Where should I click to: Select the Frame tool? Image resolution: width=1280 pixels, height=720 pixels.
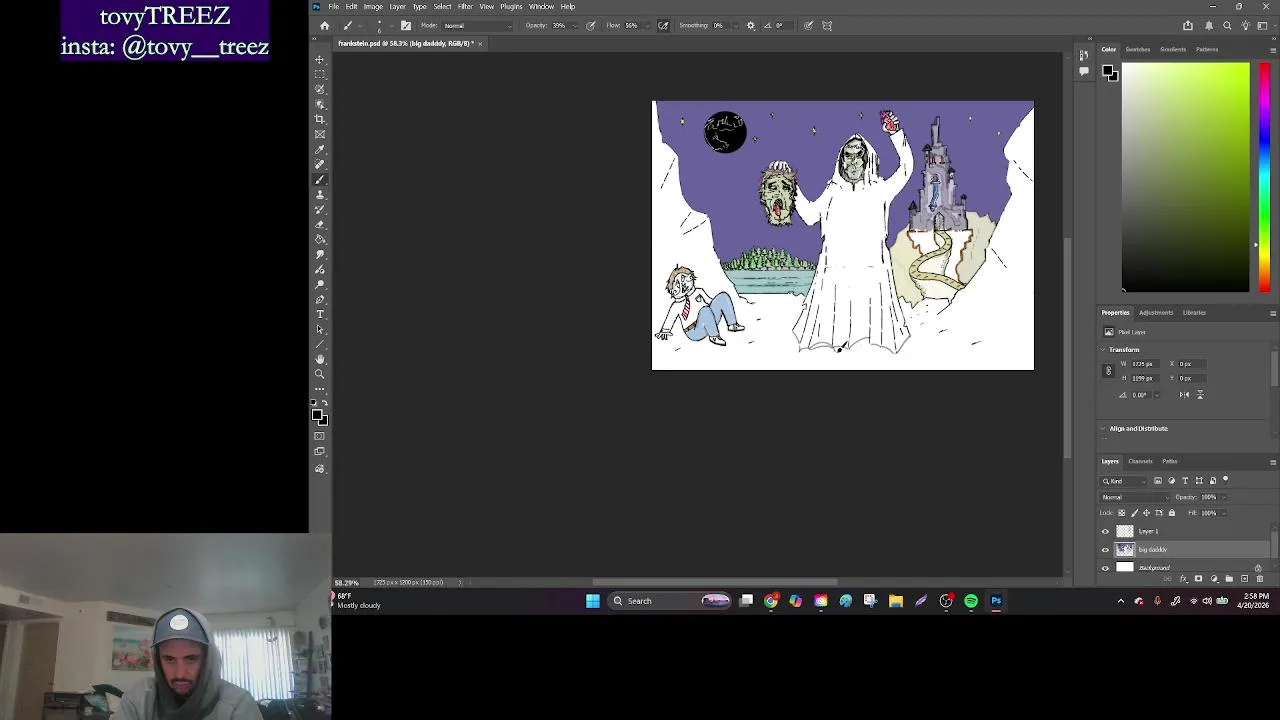coord(320,134)
